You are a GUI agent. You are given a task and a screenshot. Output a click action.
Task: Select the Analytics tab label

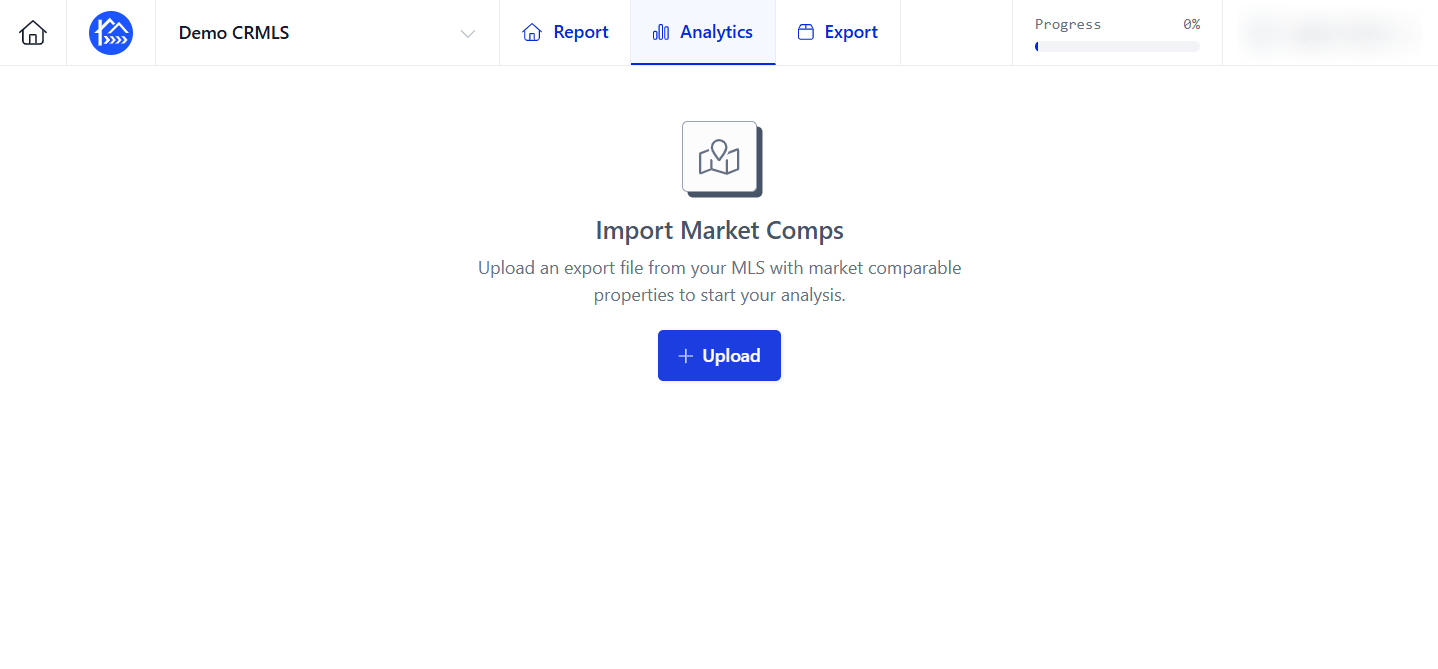click(716, 33)
